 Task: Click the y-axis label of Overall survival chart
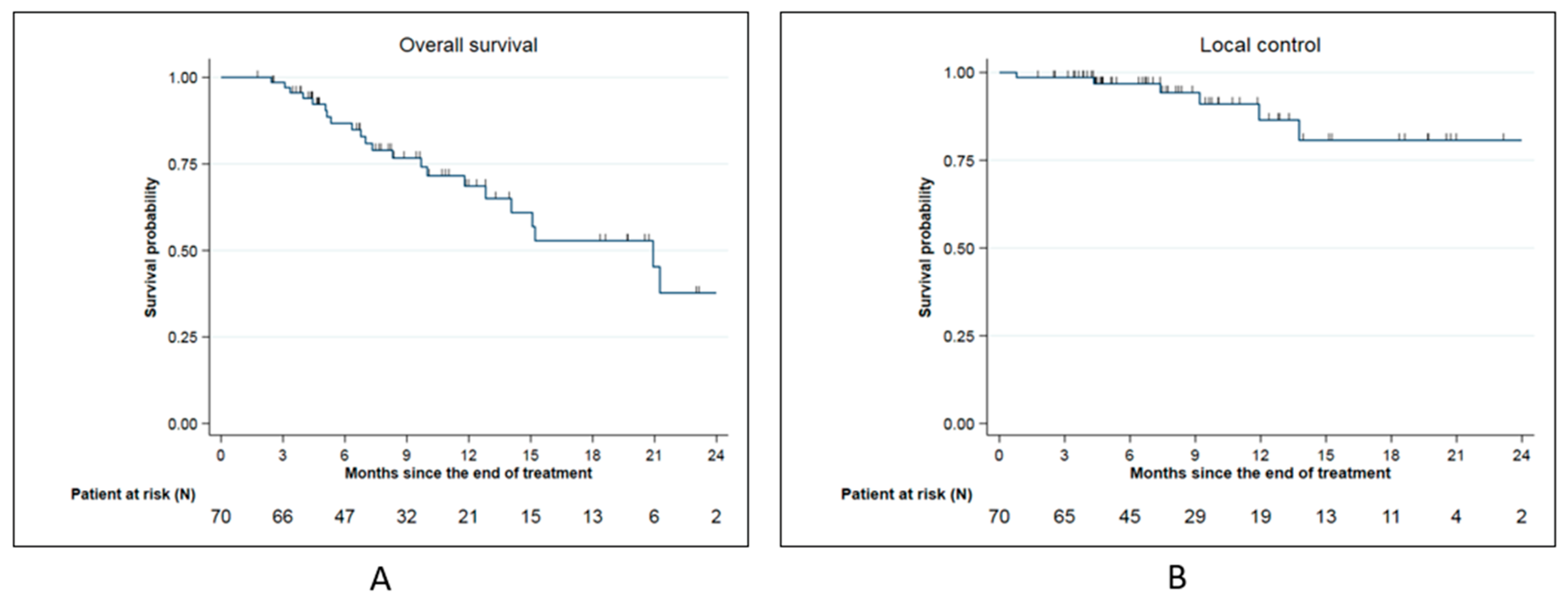tap(151, 247)
